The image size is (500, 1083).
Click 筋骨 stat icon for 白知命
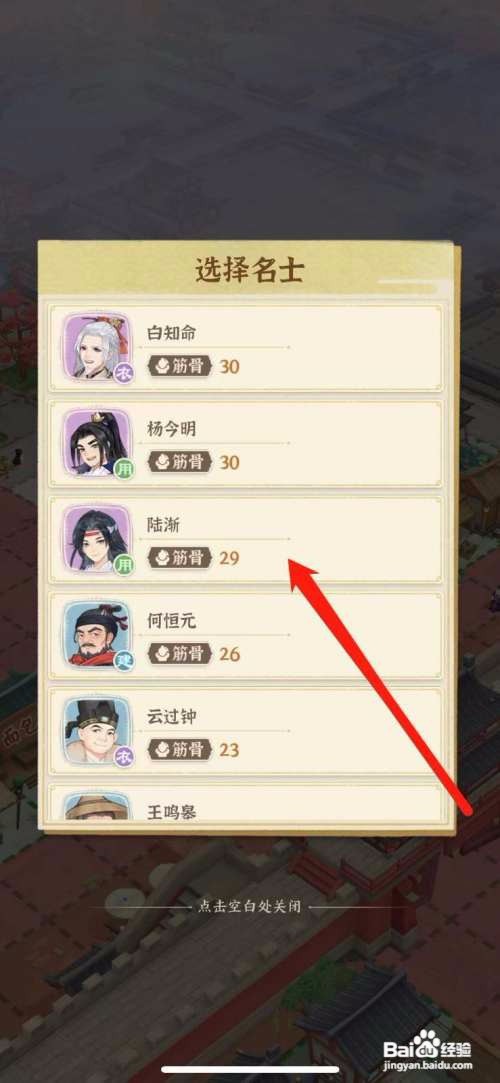tap(162, 366)
